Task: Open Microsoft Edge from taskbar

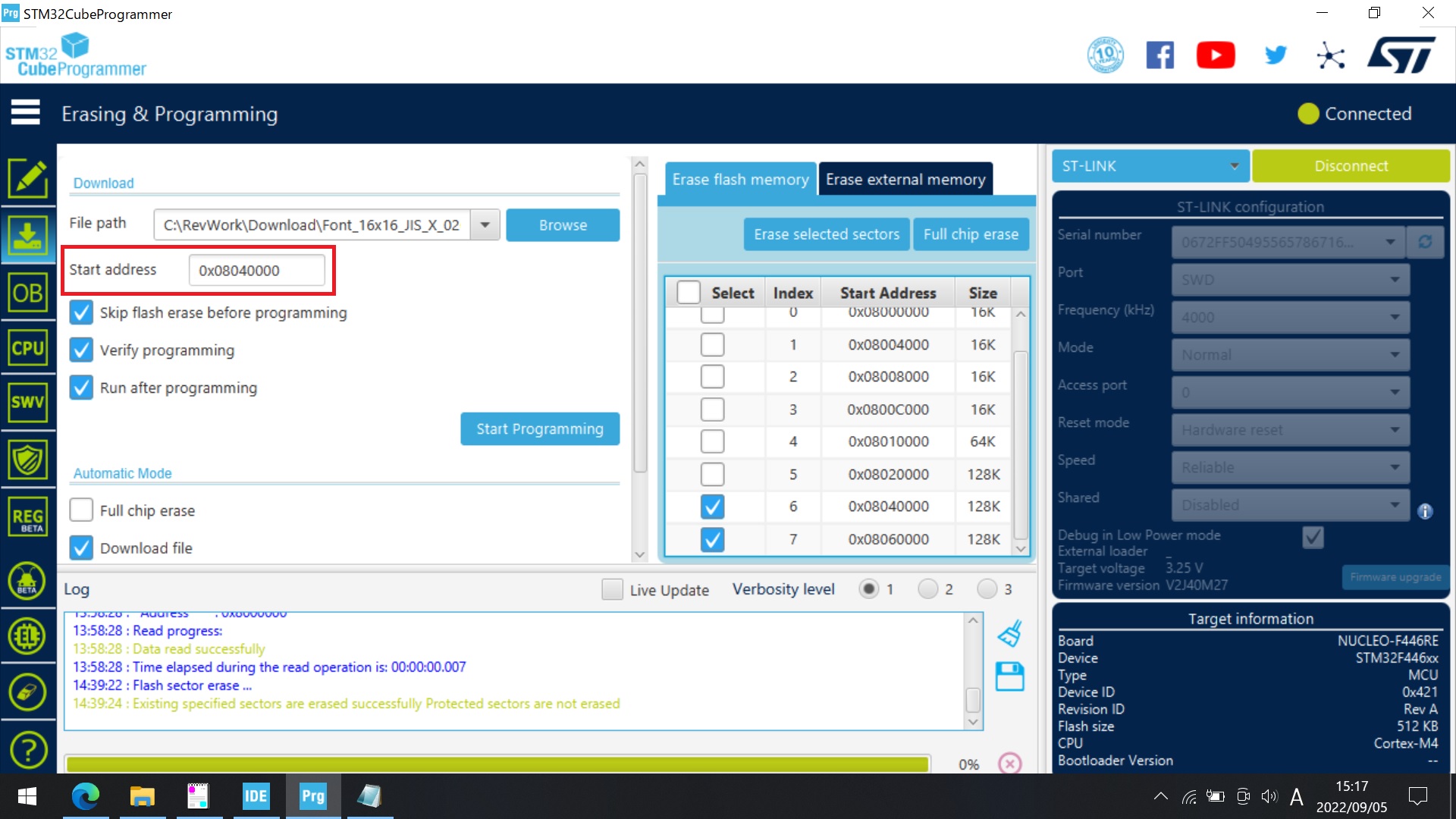Action: 86,795
